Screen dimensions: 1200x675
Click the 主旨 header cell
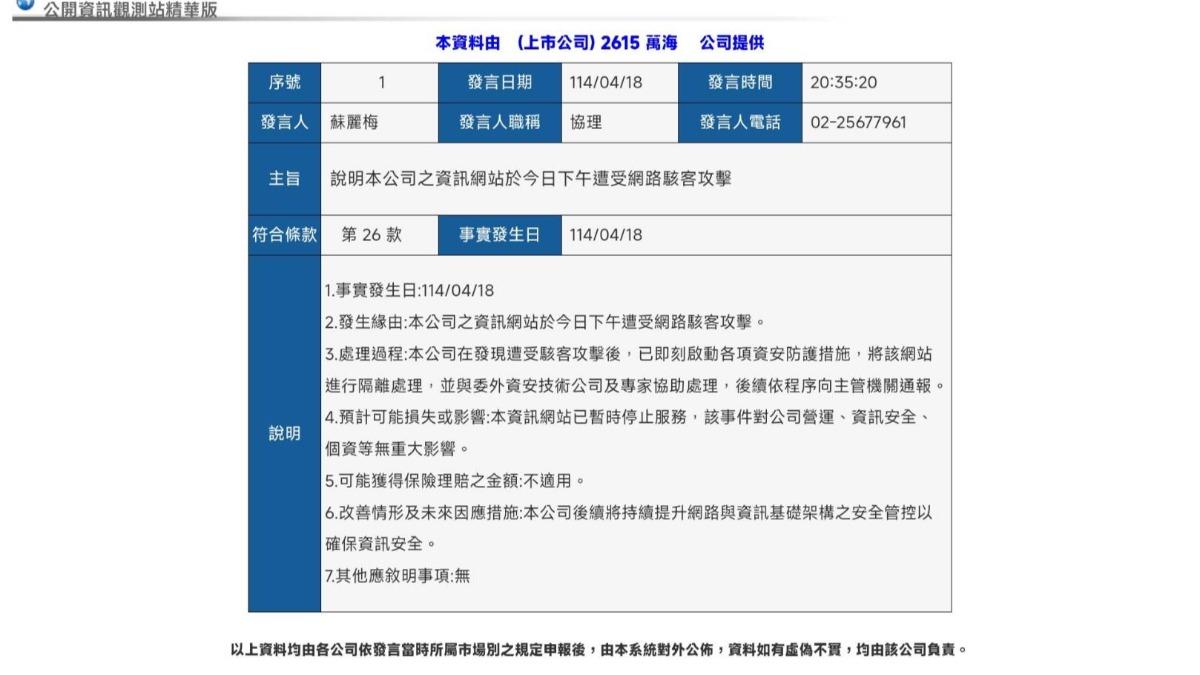tap(284, 179)
